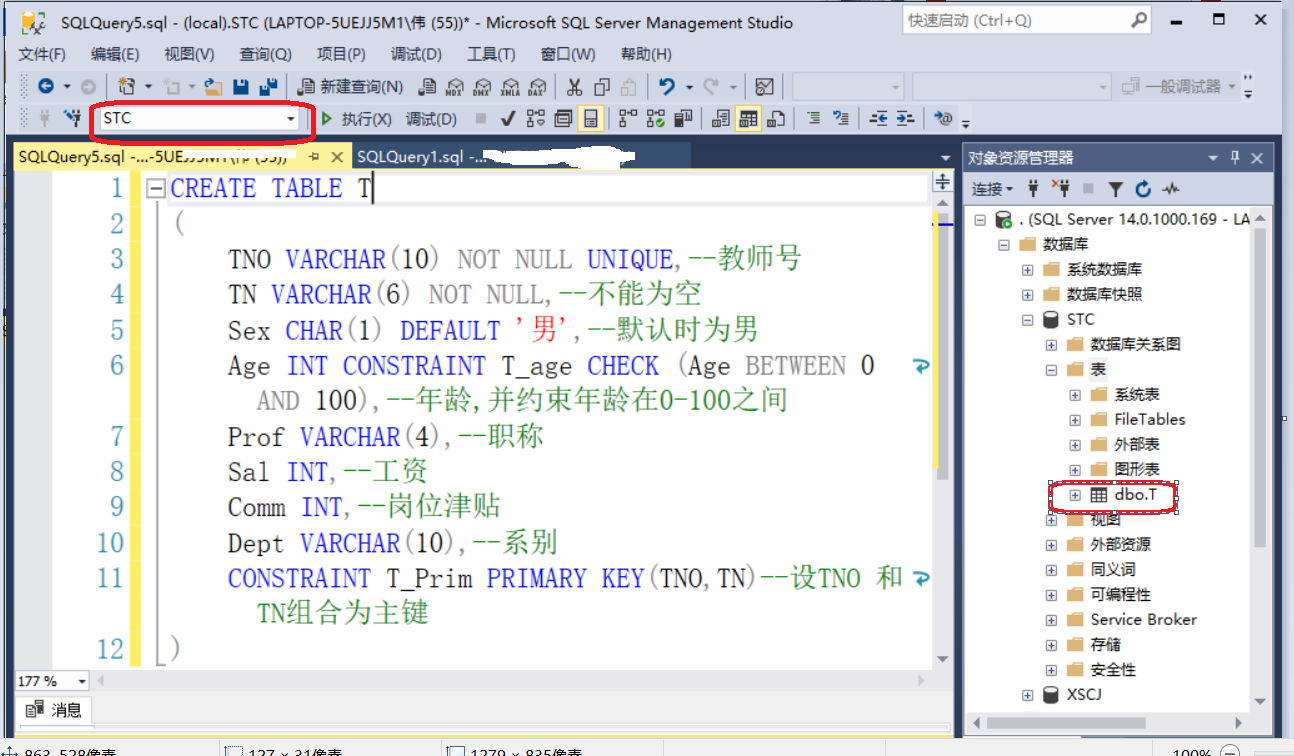Collapse the 表 tables folder
Viewport: 1294px width, 756px height.
(1050, 369)
